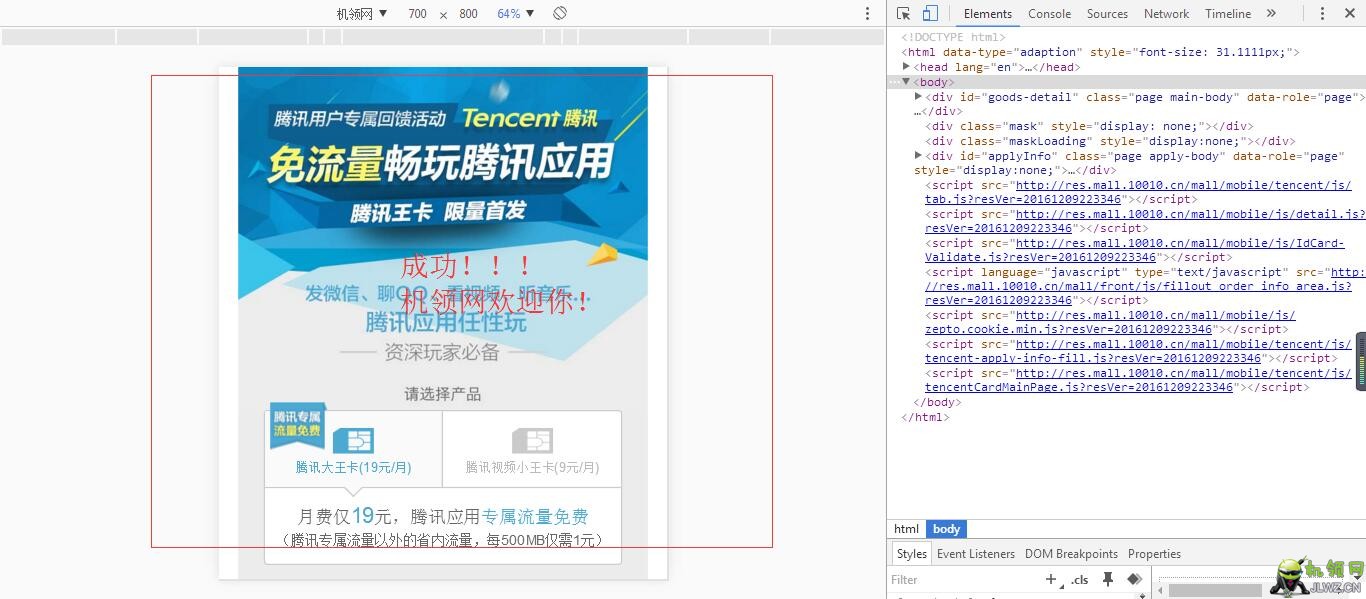Expand the goods-detail div node
Viewport: 1366px width, 599px height.
(918, 97)
